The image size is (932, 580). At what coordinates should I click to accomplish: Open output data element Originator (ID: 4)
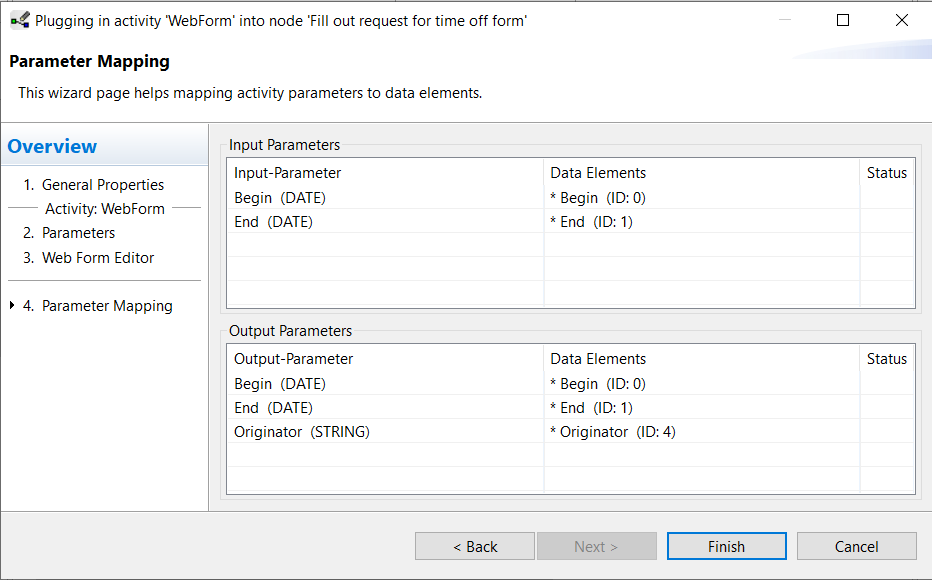pyautogui.click(x=613, y=432)
